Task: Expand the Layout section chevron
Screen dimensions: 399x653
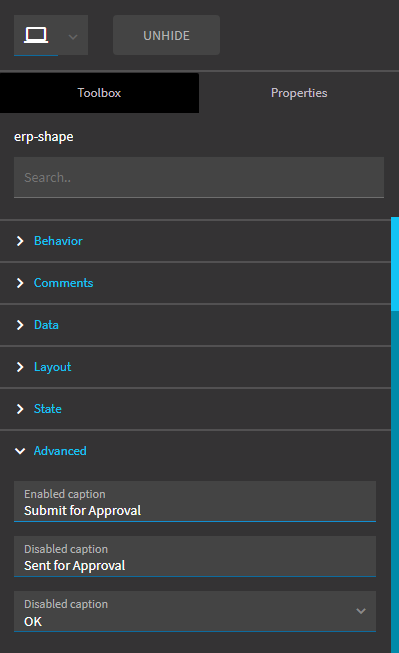Action: [20, 367]
